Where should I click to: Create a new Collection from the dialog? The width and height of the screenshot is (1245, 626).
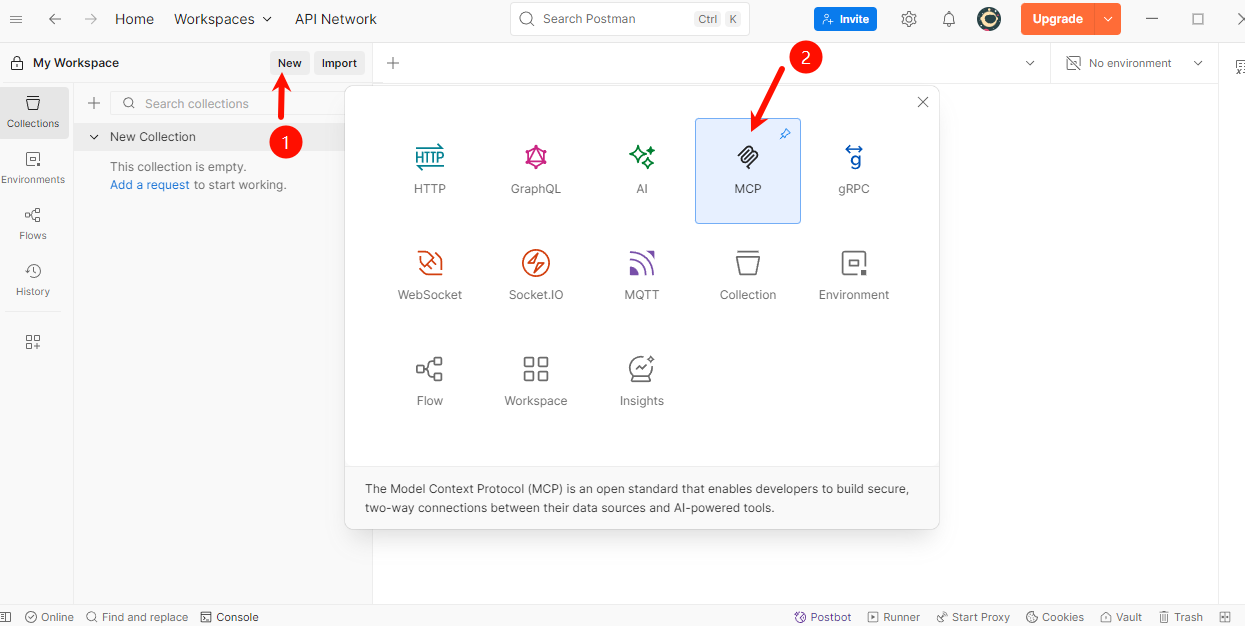pyautogui.click(x=748, y=276)
